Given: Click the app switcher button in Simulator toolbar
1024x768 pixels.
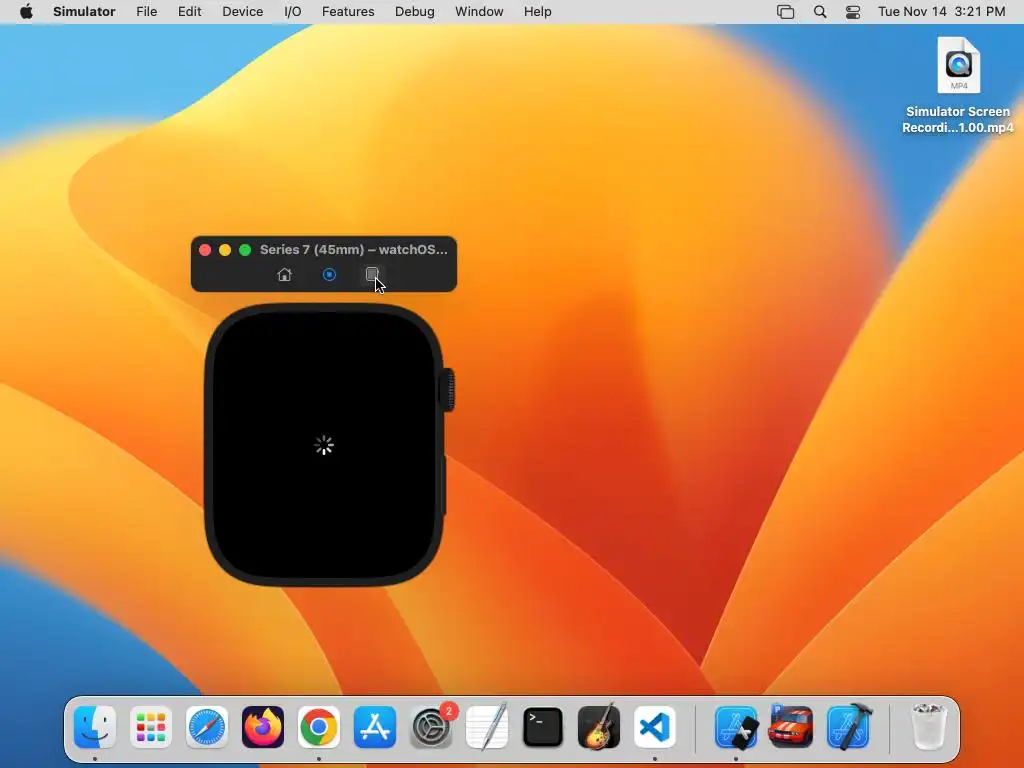Looking at the screenshot, I should 372,274.
